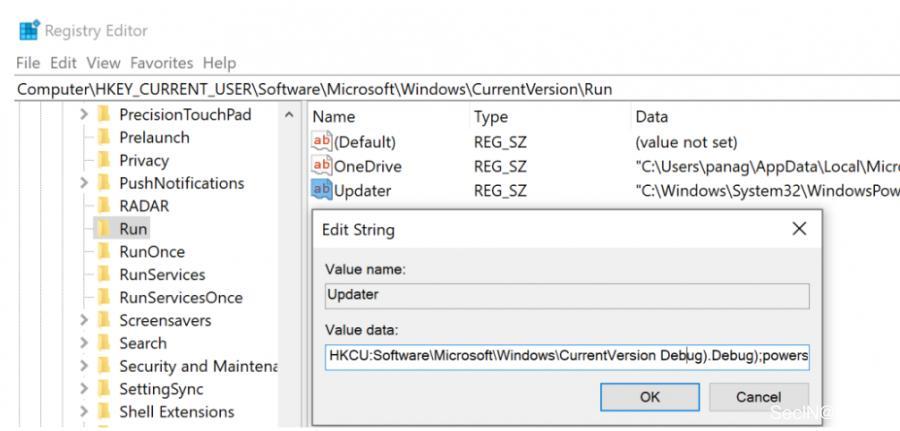
Task: Select the OneDrive value name
Action: coord(368,167)
